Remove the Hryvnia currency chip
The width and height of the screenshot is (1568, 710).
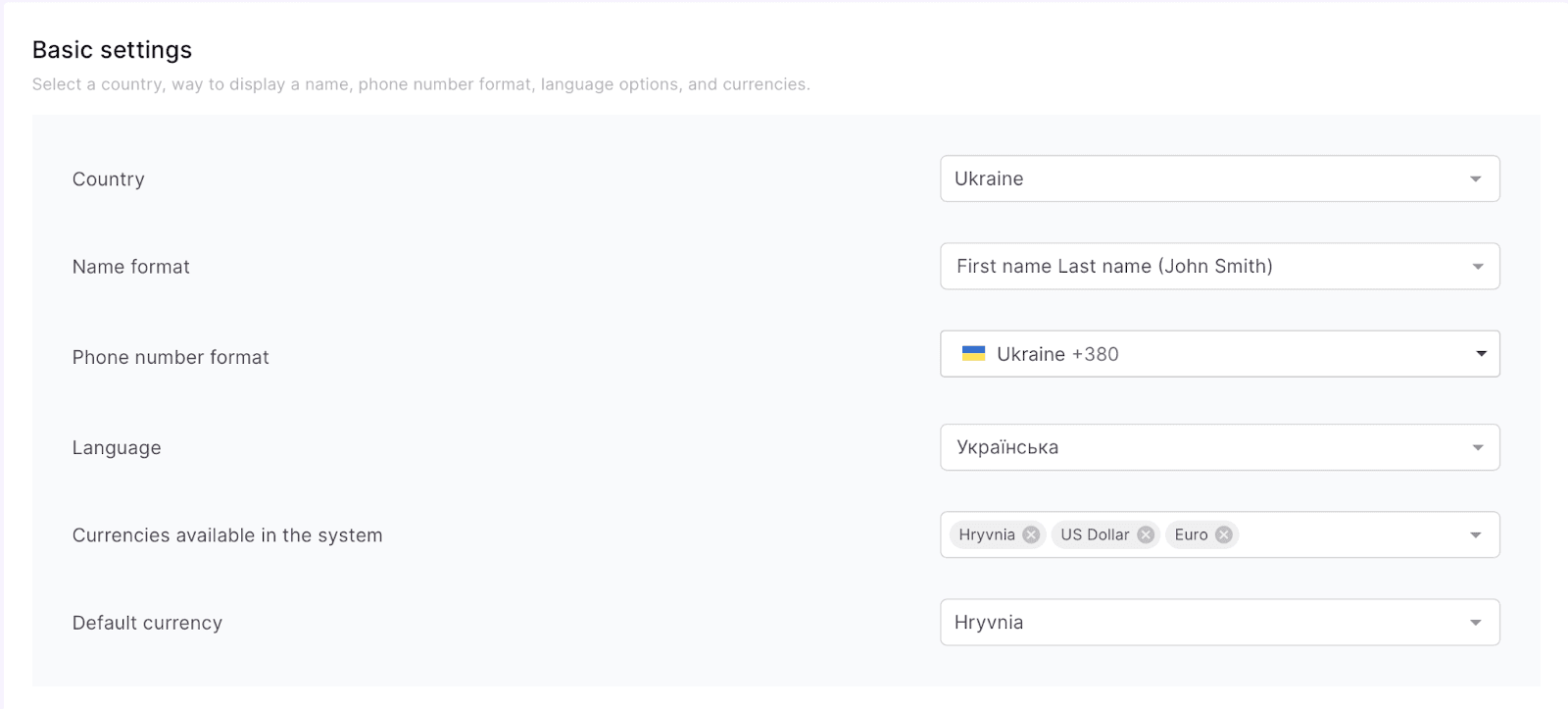pos(1031,534)
